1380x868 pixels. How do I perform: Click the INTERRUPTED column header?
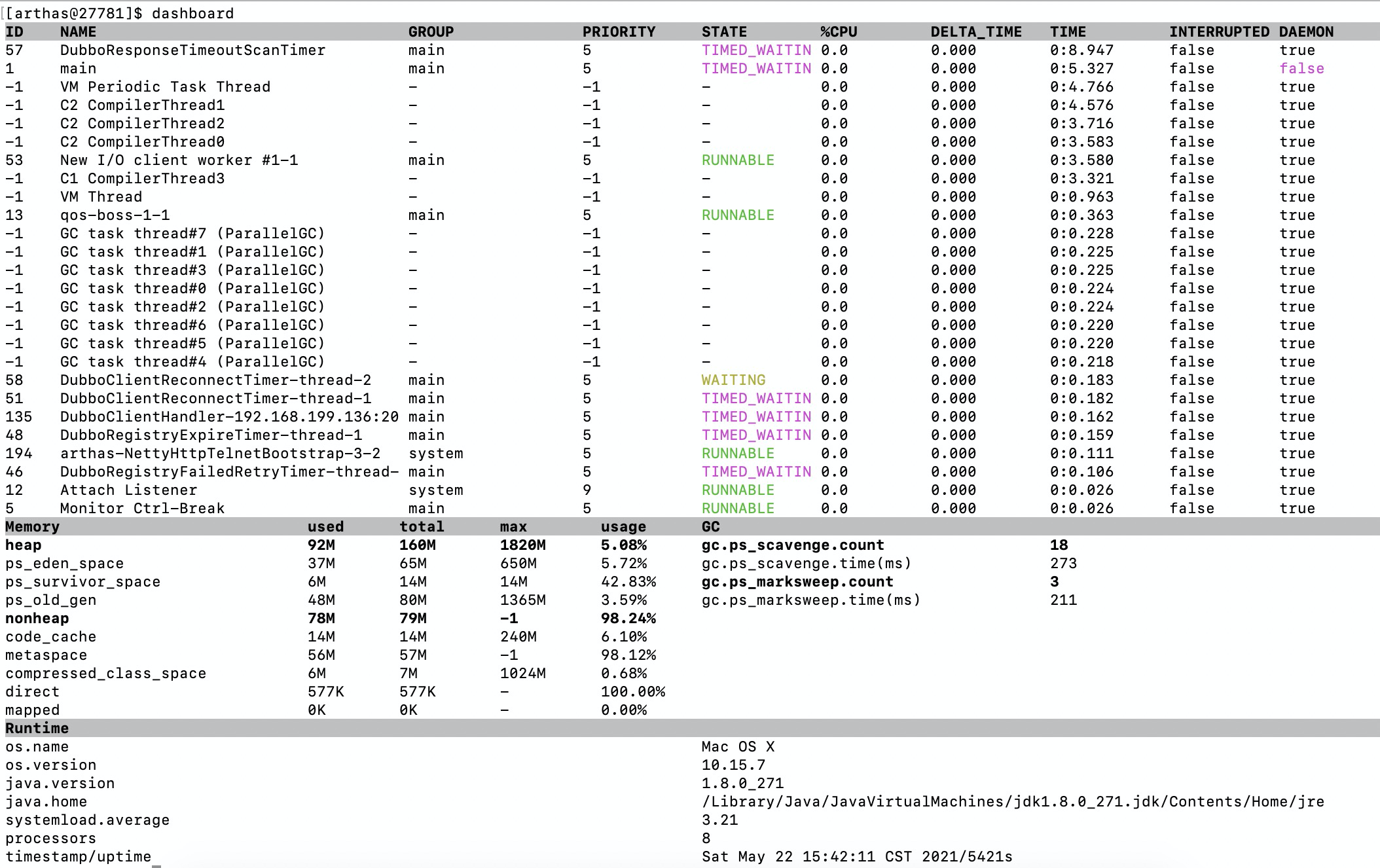point(1220,31)
